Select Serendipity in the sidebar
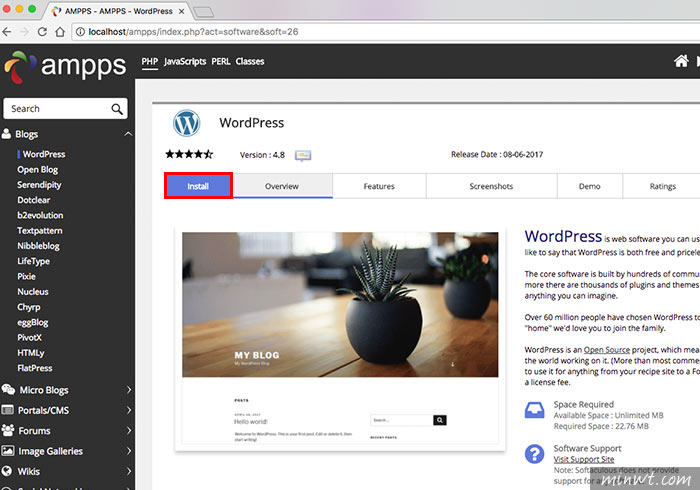The image size is (700, 490). (39, 185)
